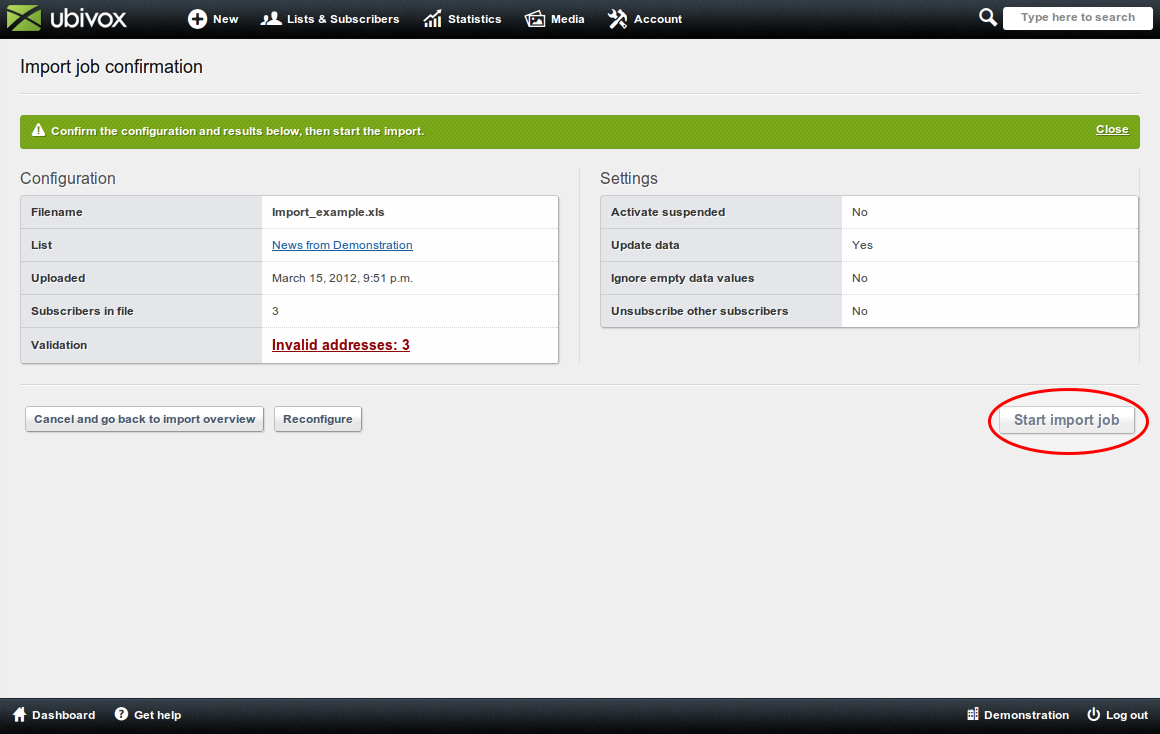Open Get help in the footer
1160x734 pixels.
pyautogui.click(x=148, y=715)
